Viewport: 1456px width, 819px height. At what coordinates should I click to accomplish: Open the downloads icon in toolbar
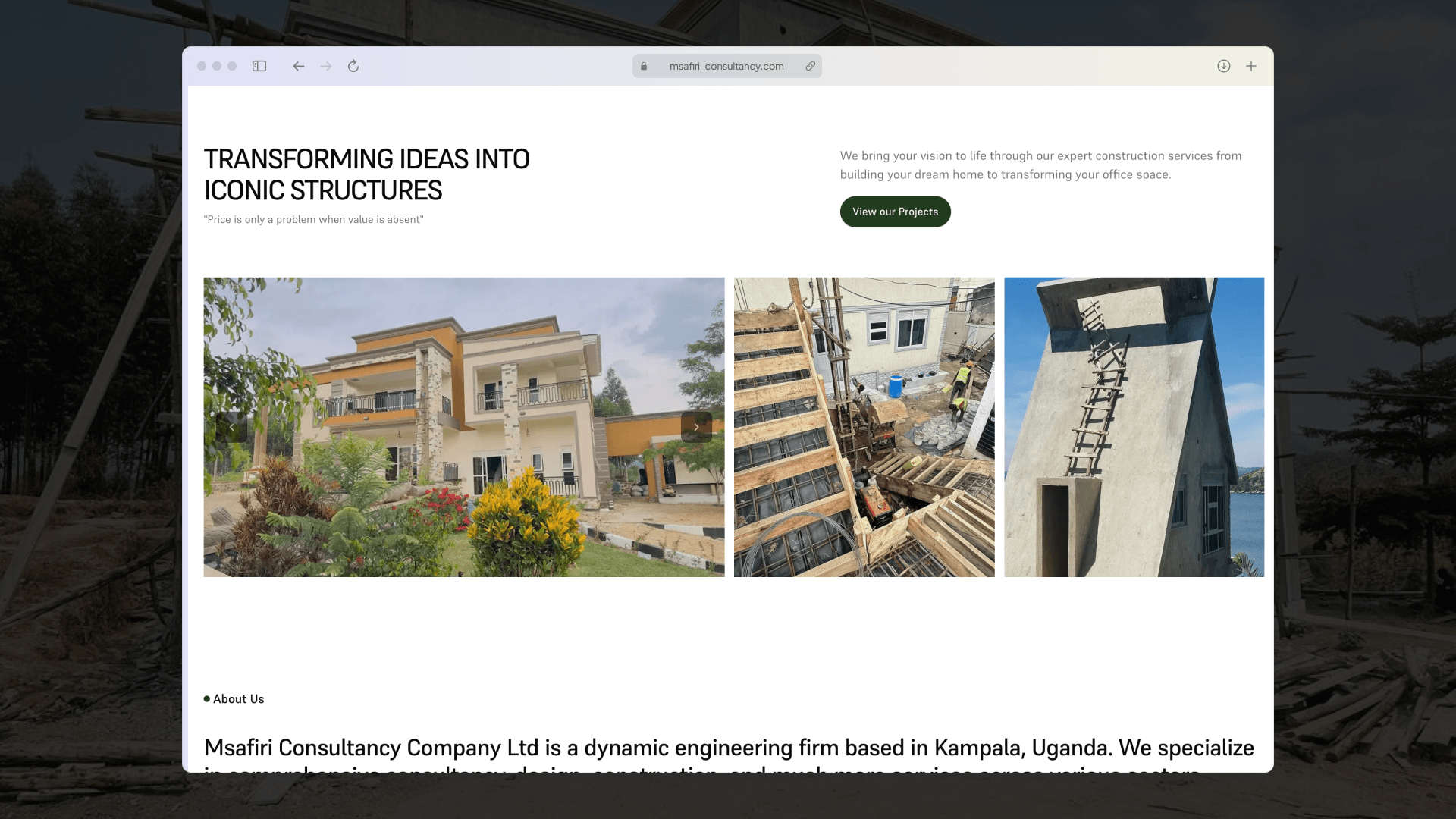coord(1223,66)
